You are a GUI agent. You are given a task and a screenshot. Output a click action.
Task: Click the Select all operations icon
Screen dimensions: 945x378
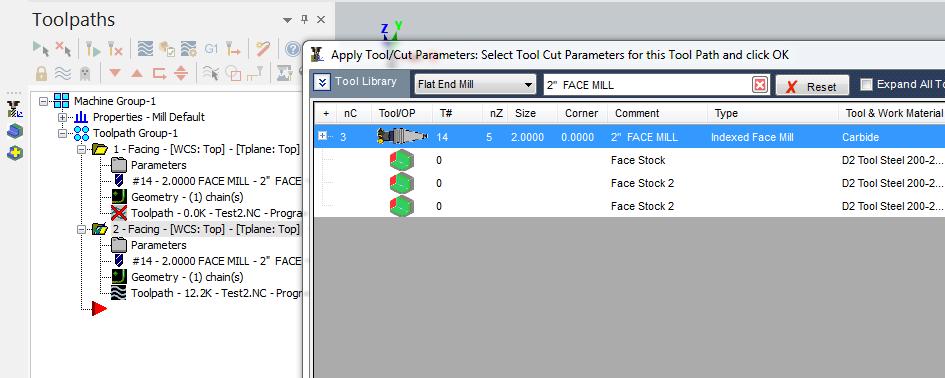coord(41,48)
